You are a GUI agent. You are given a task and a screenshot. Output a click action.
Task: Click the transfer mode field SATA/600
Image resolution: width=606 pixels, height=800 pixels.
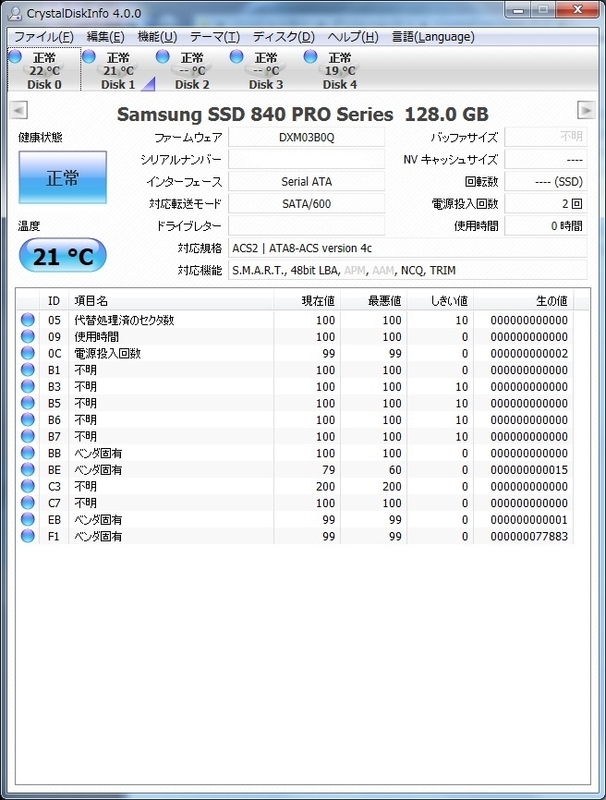click(307, 204)
